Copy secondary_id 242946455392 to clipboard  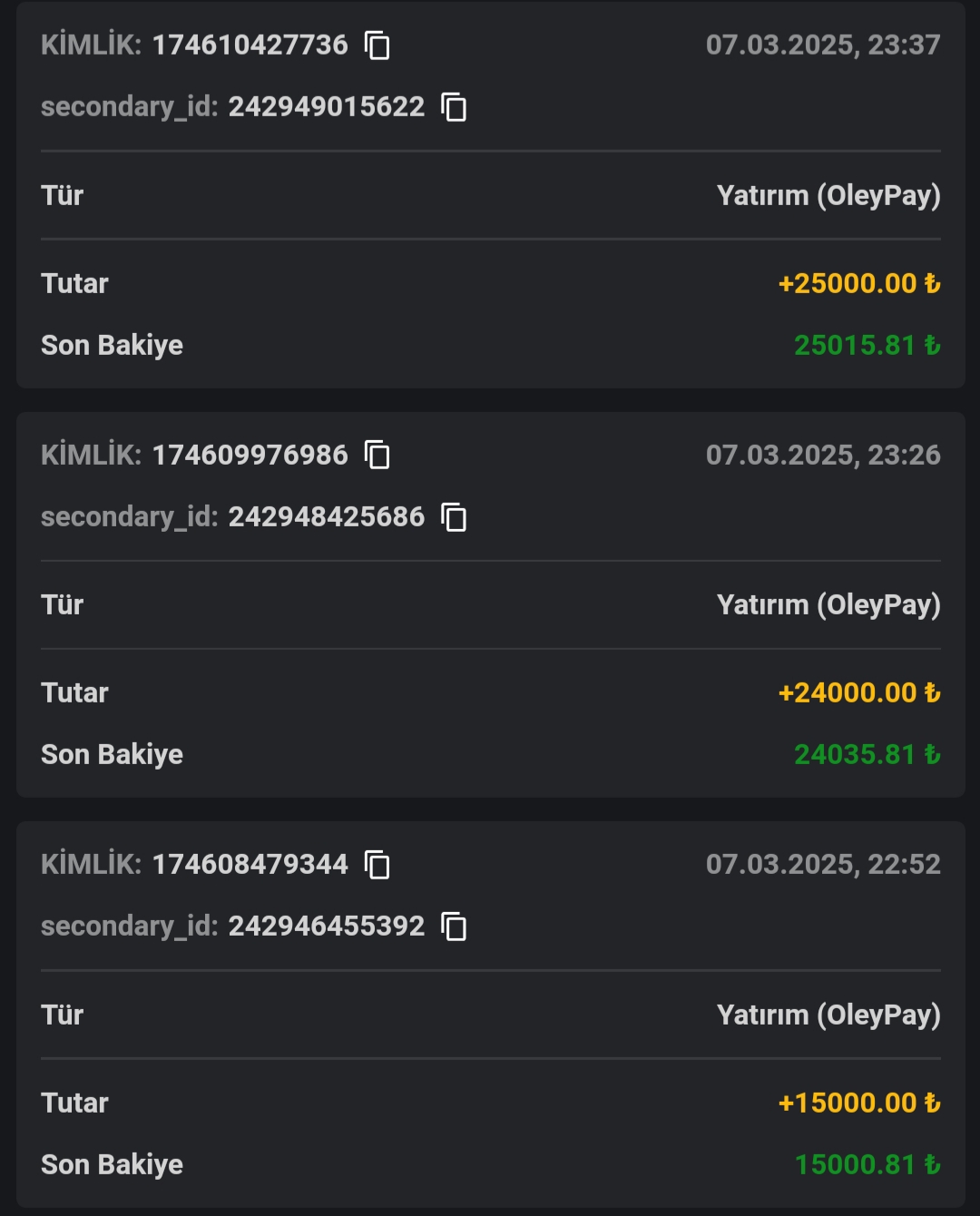click(x=454, y=926)
